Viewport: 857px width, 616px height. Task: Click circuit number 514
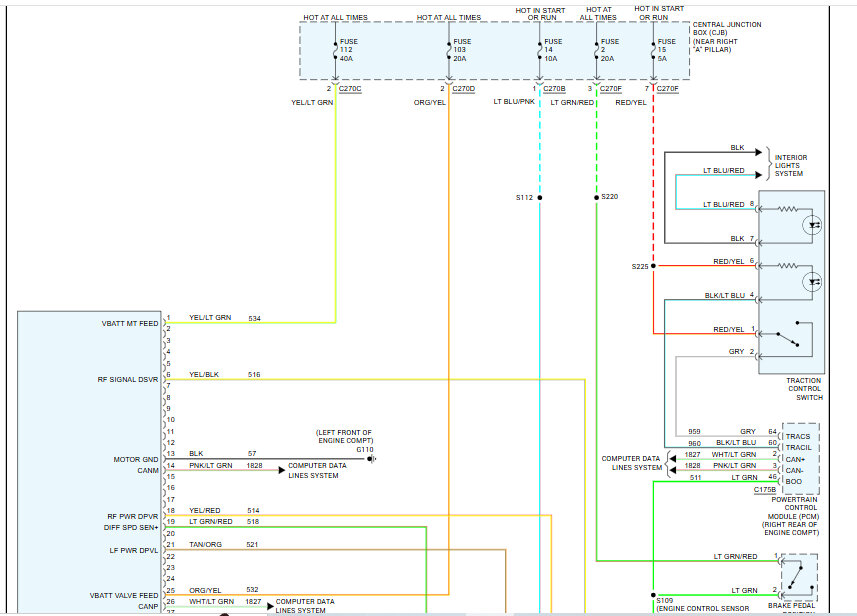(x=253, y=511)
